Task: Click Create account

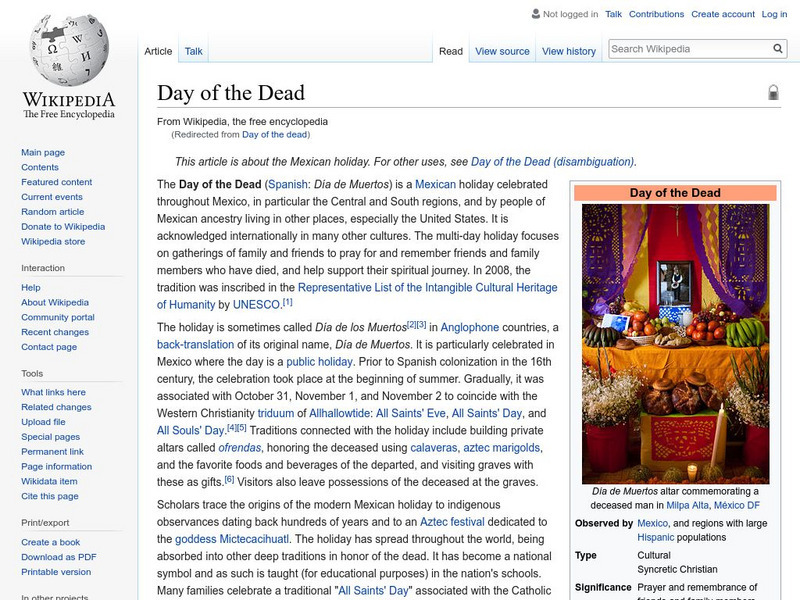Action: click(x=722, y=14)
